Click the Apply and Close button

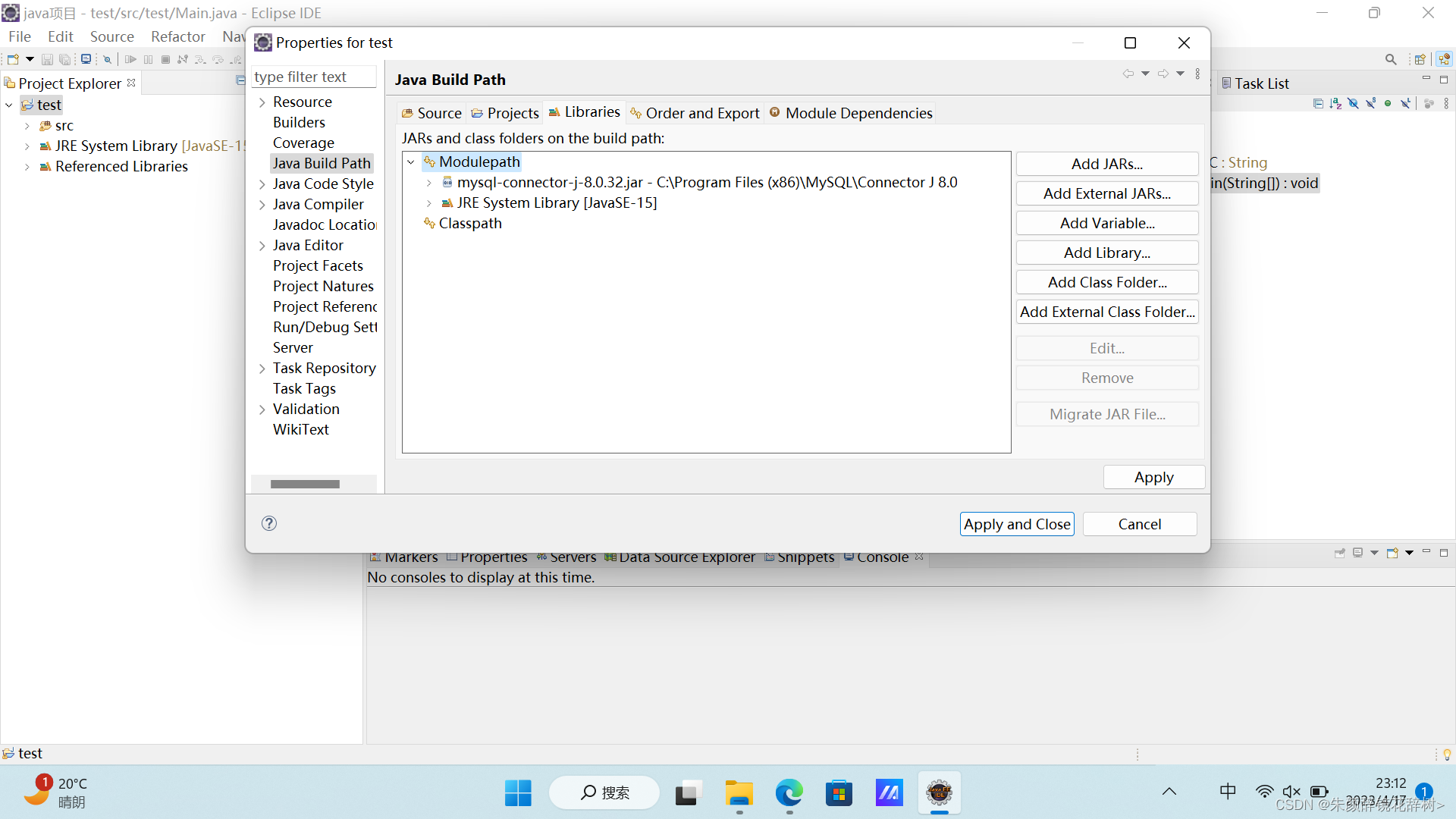click(1016, 524)
